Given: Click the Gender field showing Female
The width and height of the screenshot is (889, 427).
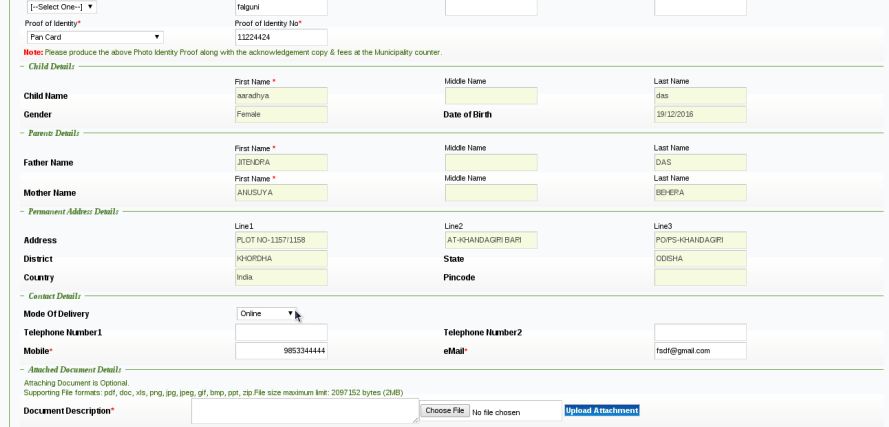Looking at the screenshot, I should (x=281, y=115).
